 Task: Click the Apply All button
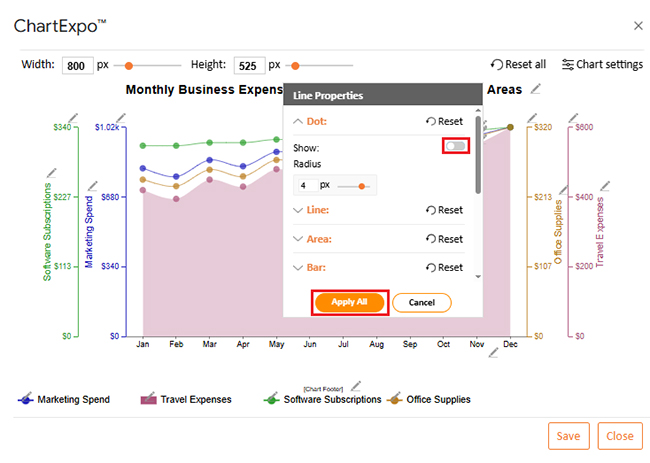coord(349,302)
